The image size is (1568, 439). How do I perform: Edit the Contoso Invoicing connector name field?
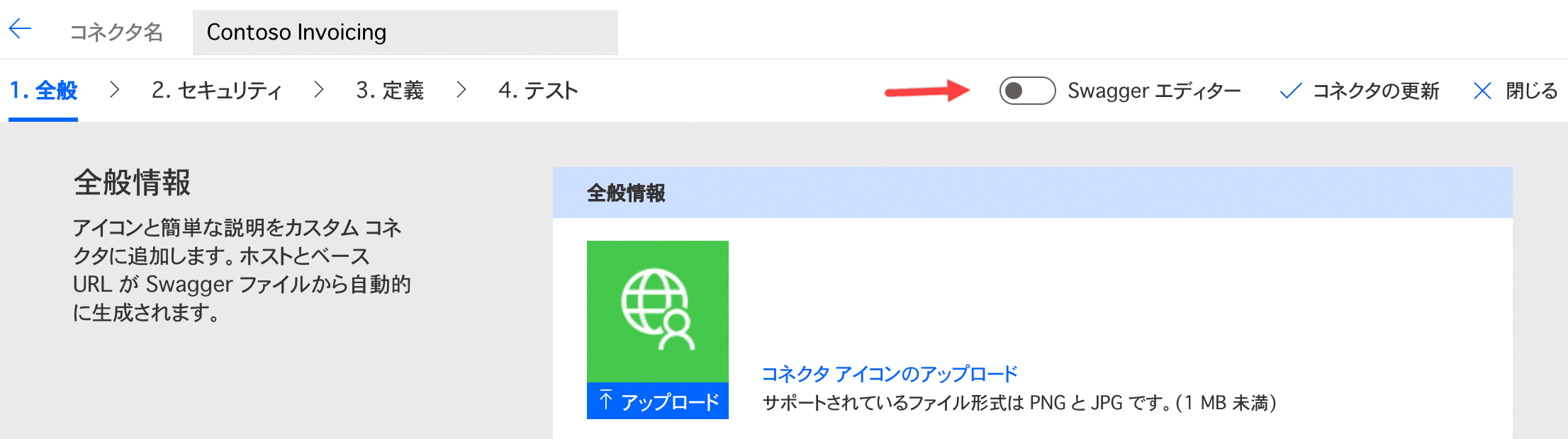(405, 33)
